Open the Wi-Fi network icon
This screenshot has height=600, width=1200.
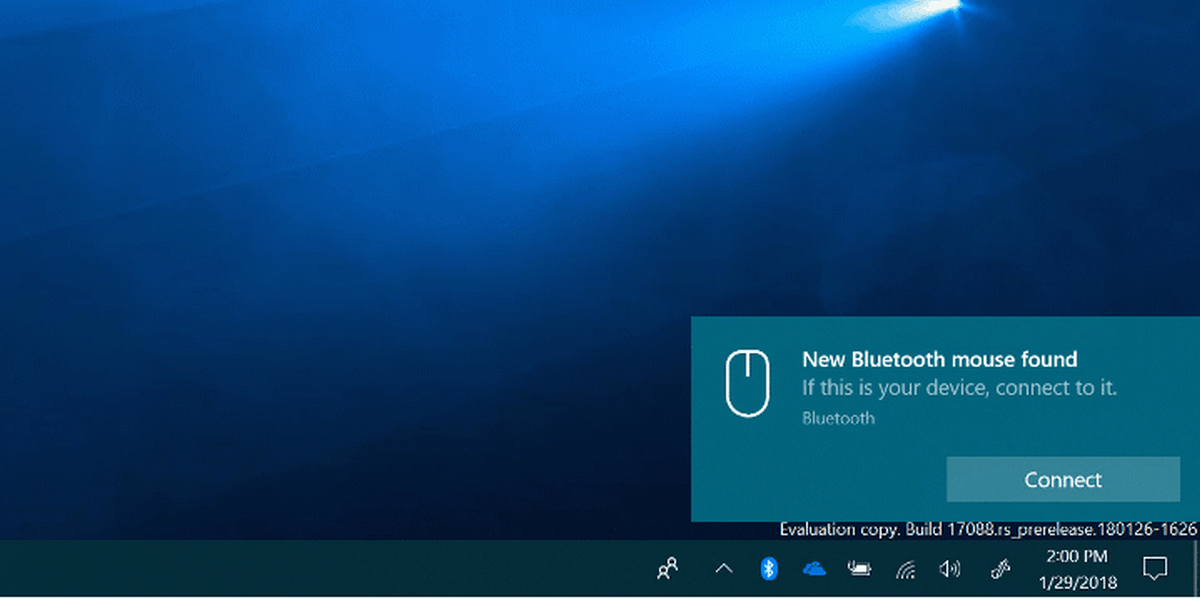(x=905, y=570)
